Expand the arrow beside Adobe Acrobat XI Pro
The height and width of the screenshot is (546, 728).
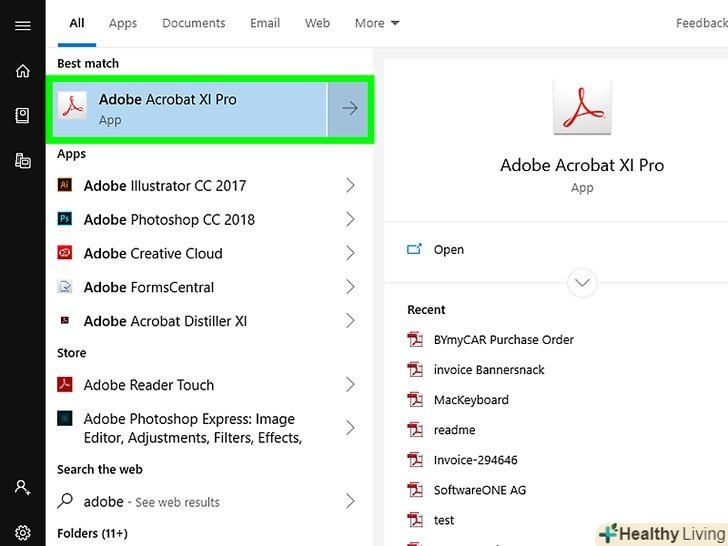[350, 109]
